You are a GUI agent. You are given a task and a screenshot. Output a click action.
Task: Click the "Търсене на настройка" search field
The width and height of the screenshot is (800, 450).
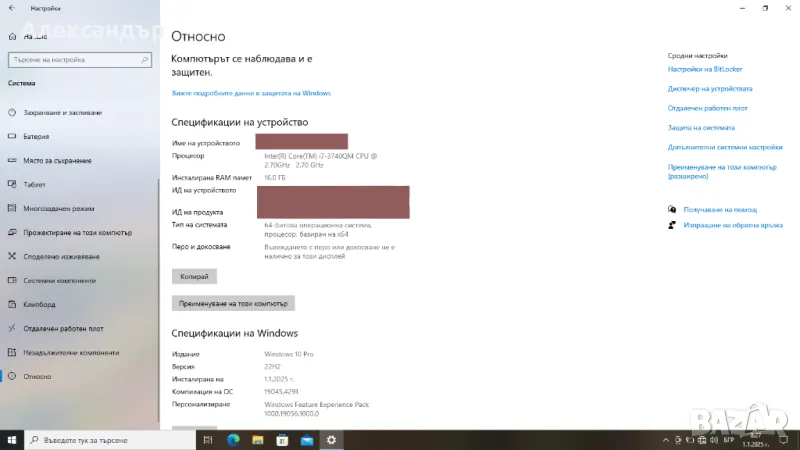click(80, 60)
